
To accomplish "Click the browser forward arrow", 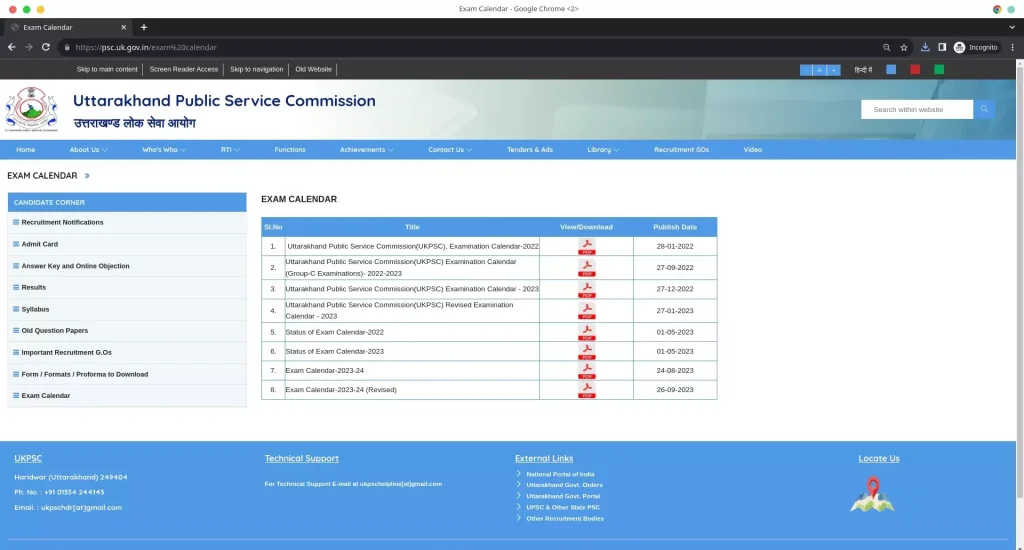I will click(29, 47).
